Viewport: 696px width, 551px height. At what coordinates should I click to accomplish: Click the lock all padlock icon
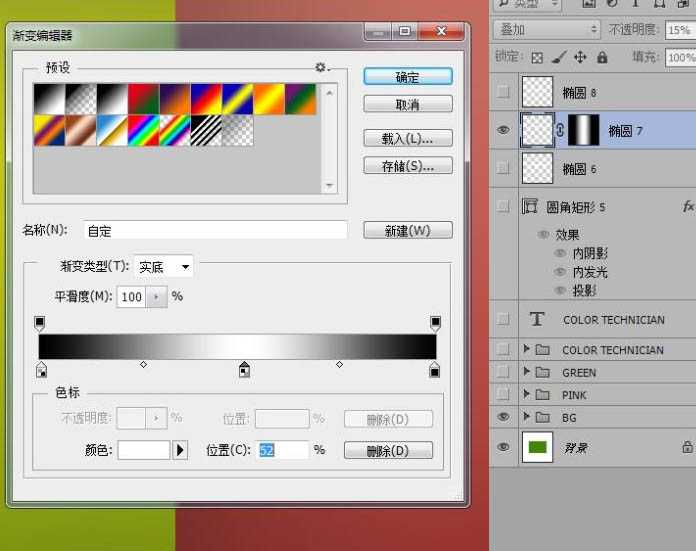tap(602, 57)
